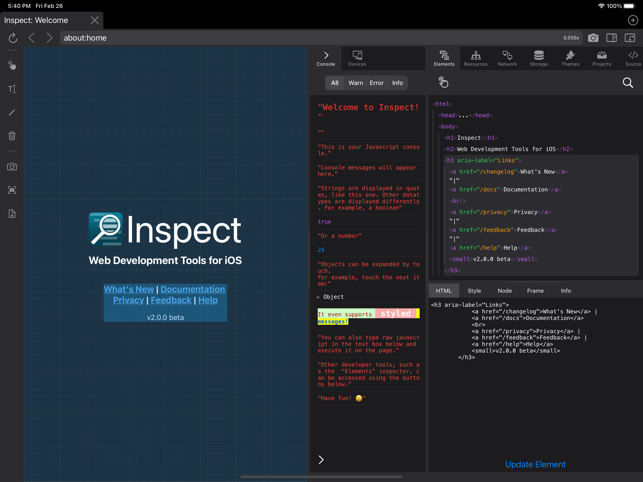This screenshot has width=643, height=482.
Task: Select the Style tab
Action: tap(474, 291)
